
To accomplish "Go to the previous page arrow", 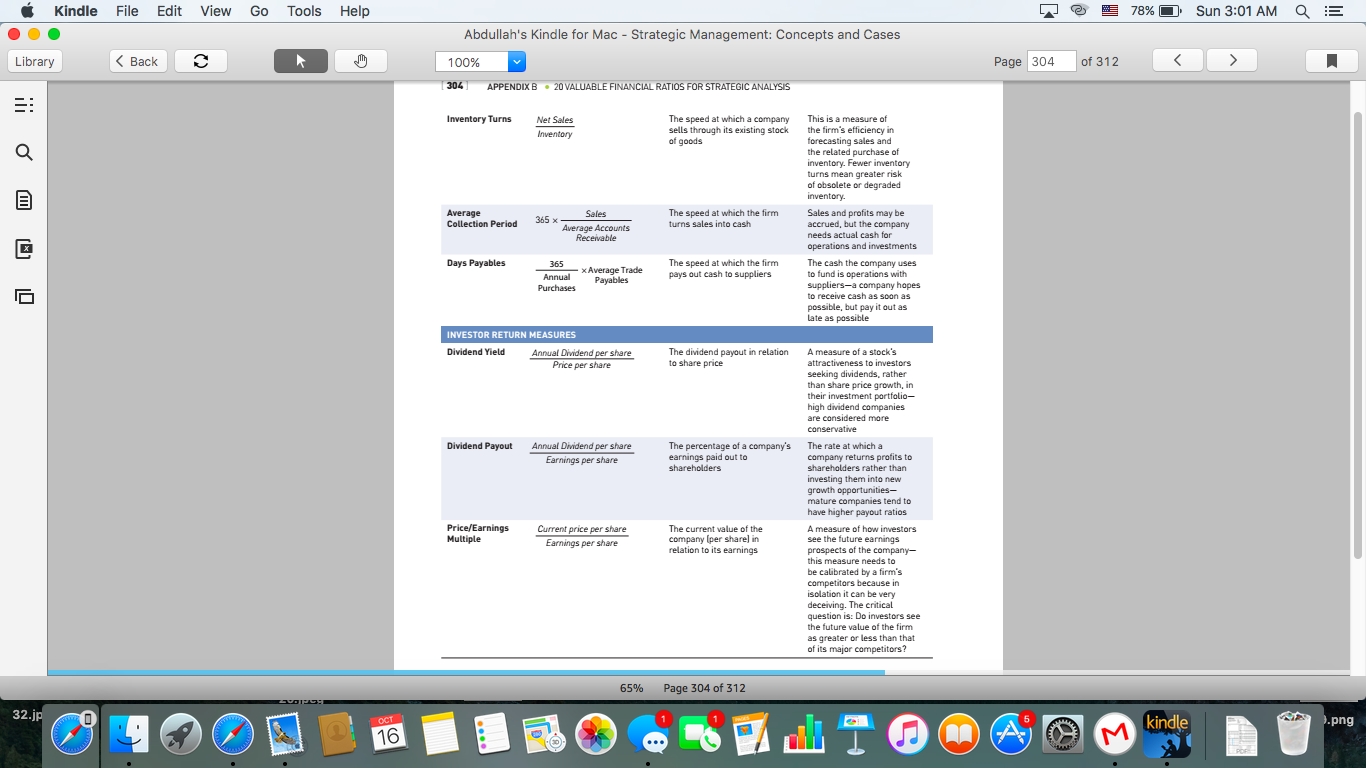I will [1178, 61].
